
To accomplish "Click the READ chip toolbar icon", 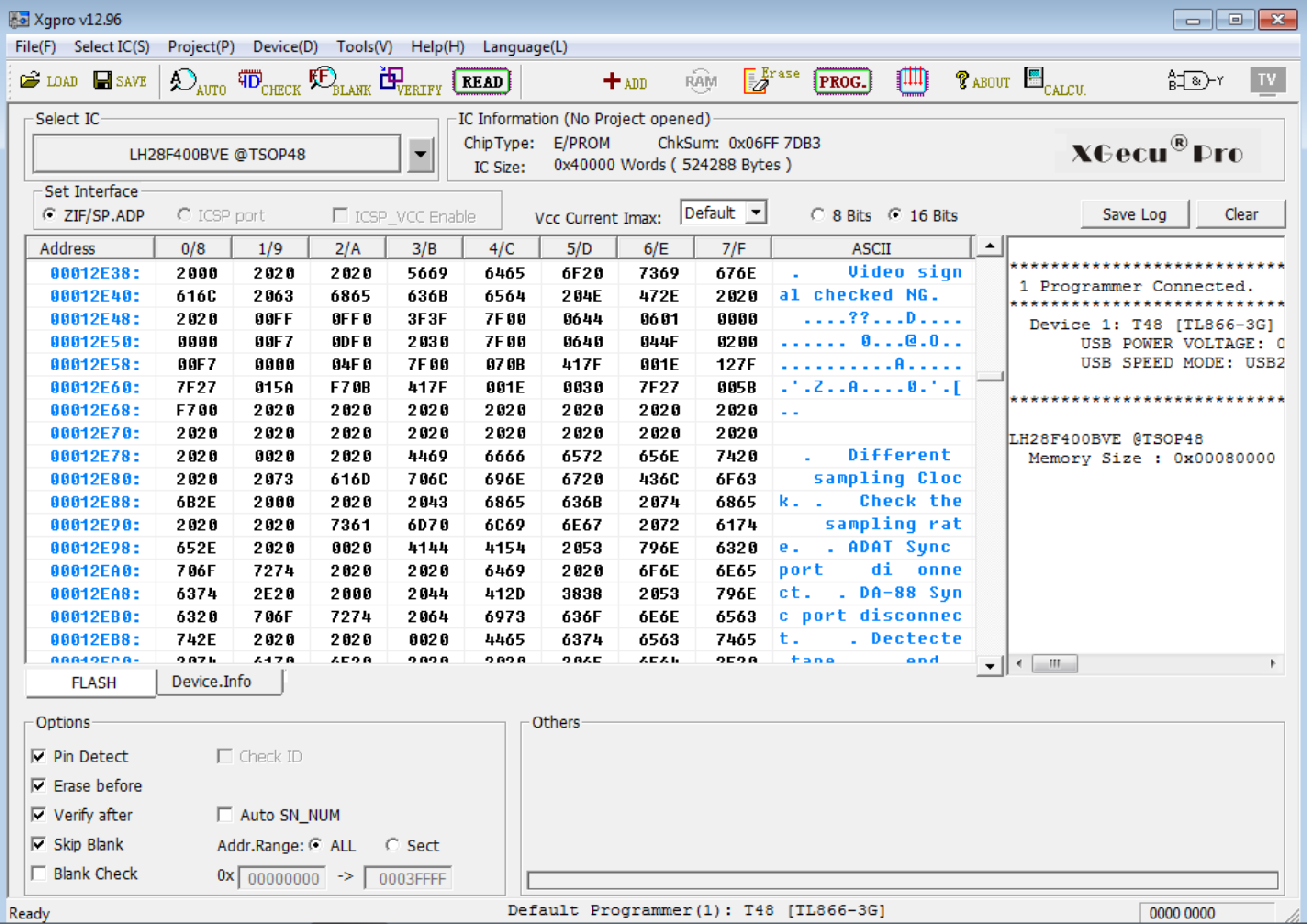I will (x=481, y=81).
